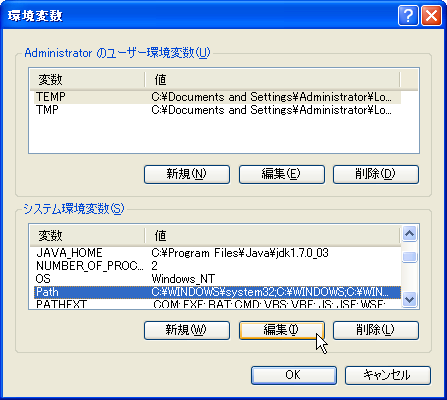Image resolution: width=447 pixels, height=400 pixels.
Task: Select the OS system variable row
Action: [x=218, y=279]
